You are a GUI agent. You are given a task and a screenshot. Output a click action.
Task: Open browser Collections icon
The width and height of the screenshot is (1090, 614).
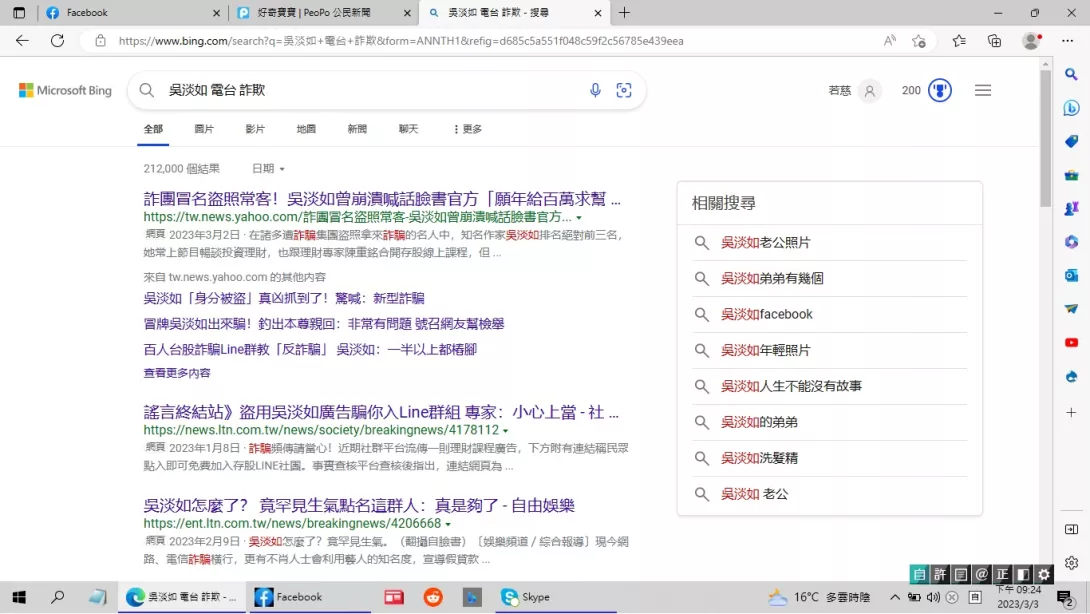(x=995, y=41)
